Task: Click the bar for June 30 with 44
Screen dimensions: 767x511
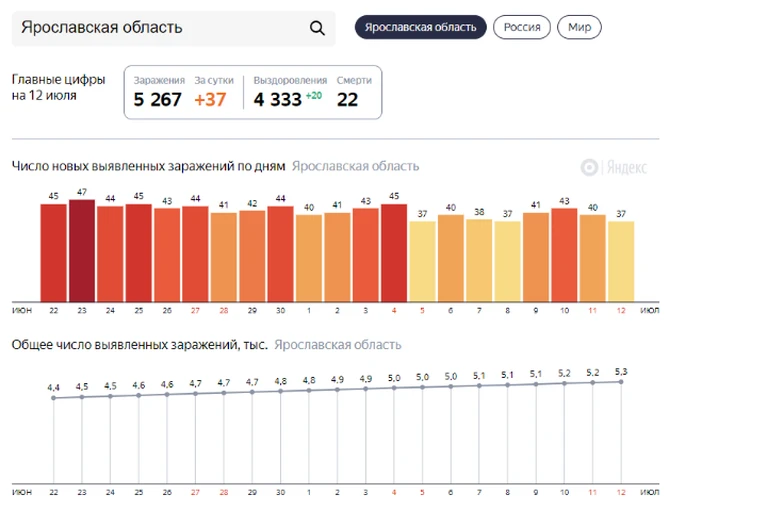Action: click(280, 254)
